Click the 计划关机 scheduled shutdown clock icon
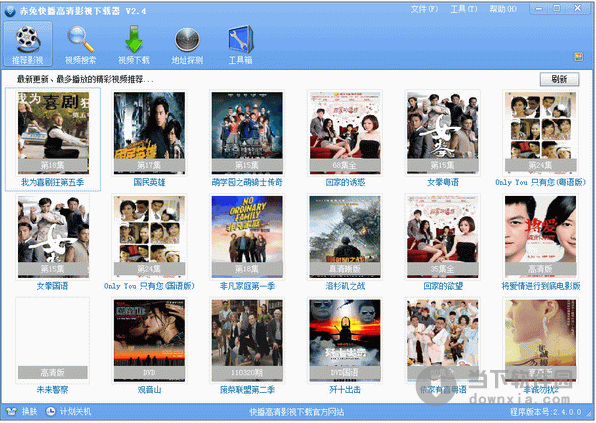The image size is (596, 423). [x=51, y=411]
